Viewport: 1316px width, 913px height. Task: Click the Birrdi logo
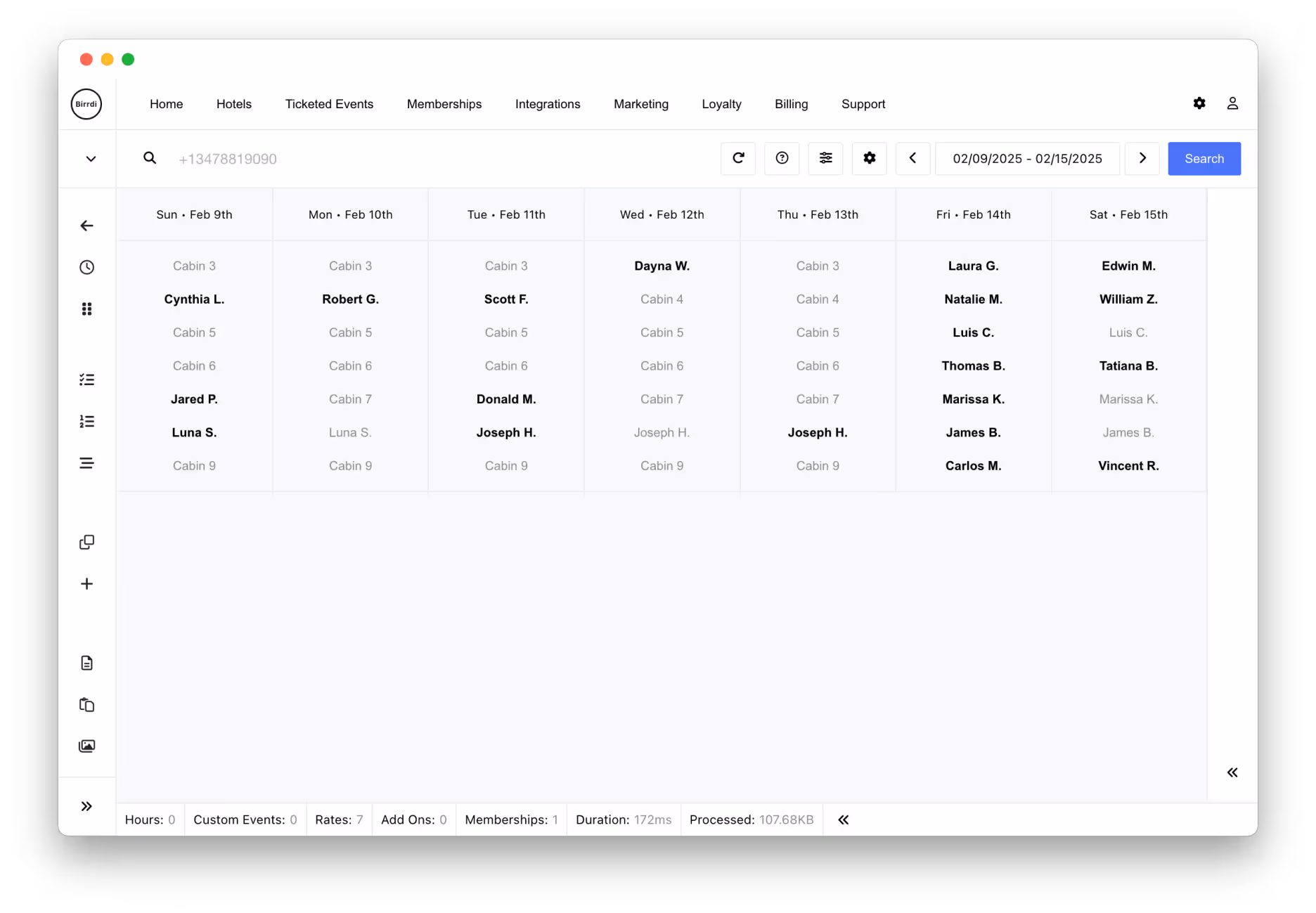(x=86, y=104)
